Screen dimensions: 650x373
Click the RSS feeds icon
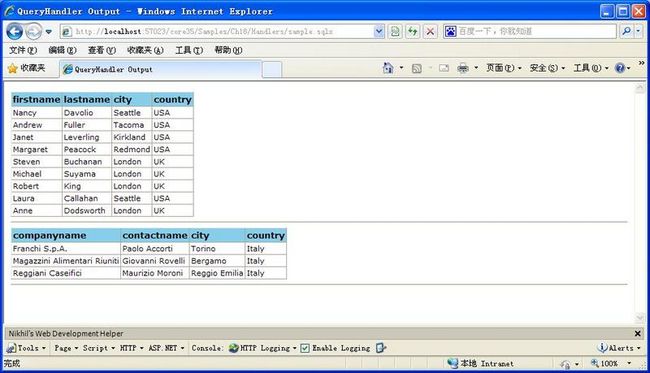pos(417,68)
